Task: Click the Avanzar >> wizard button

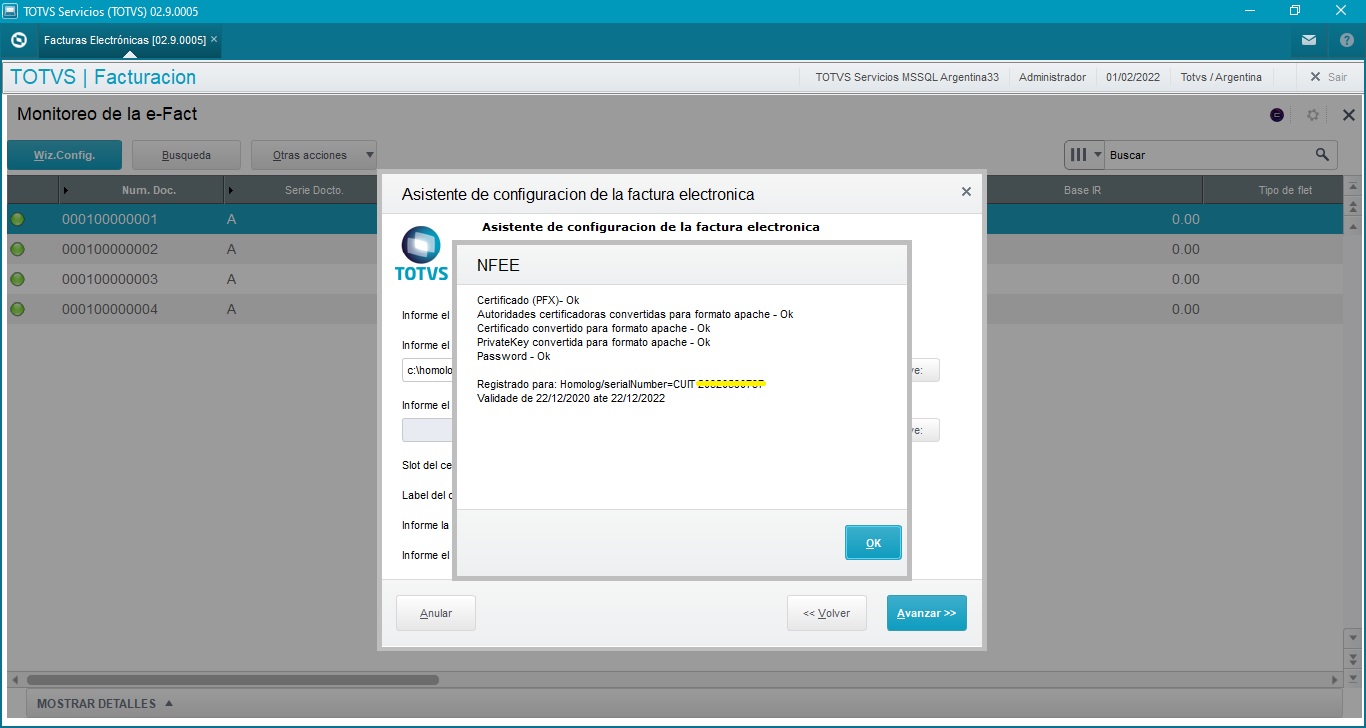Action: tap(926, 613)
